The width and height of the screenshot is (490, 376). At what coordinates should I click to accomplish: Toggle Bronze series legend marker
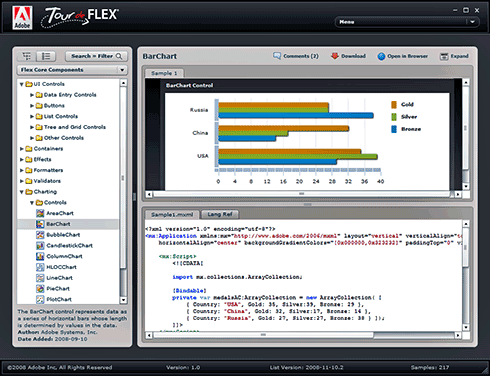(394, 129)
